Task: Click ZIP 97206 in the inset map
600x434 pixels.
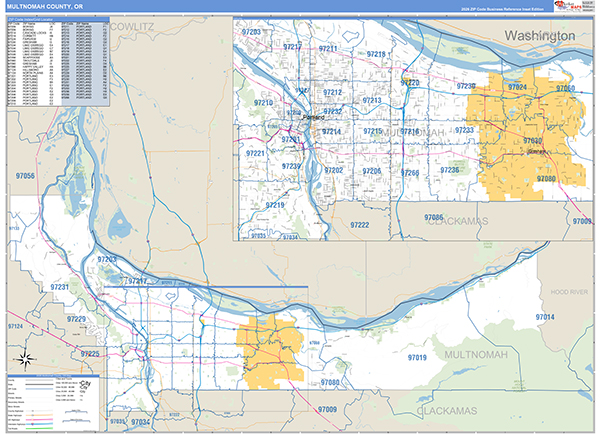Action: tap(372, 171)
